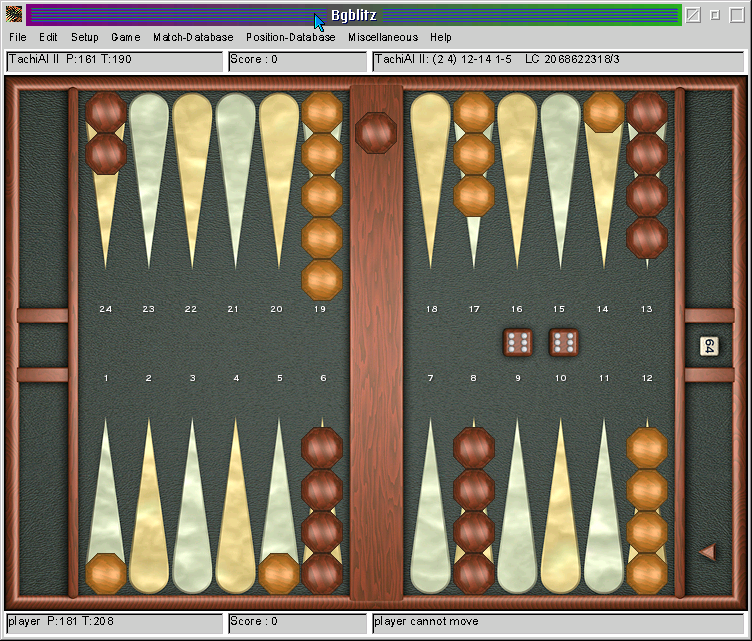Image resolution: width=752 pixels, height=641 pixels.
Task: Click the window menu icon in title bar
Action: tap(12, 15)
